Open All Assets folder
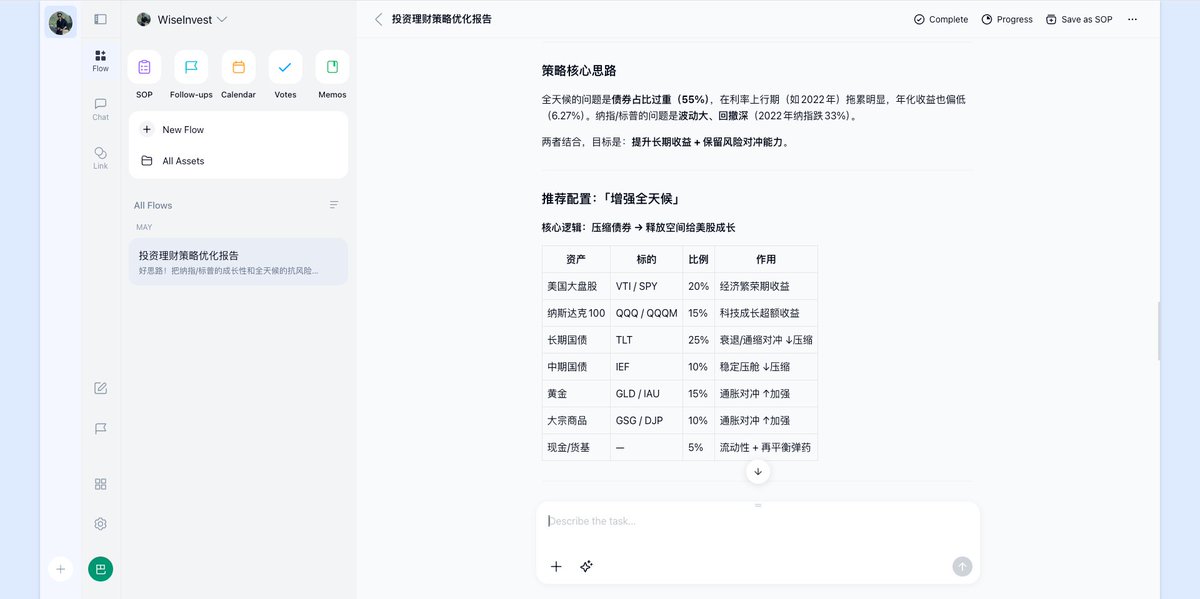The width and height of the screenshot is (1200, 599). click(x=238, y=160)
